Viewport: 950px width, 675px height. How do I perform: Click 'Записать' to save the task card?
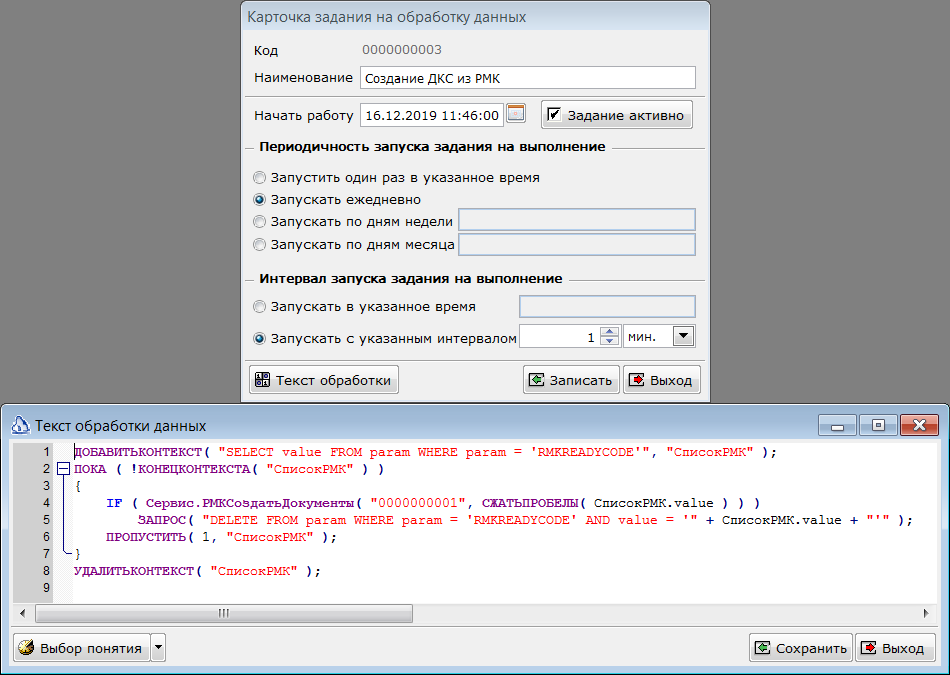pyautogui.click(x=571, y=380)
